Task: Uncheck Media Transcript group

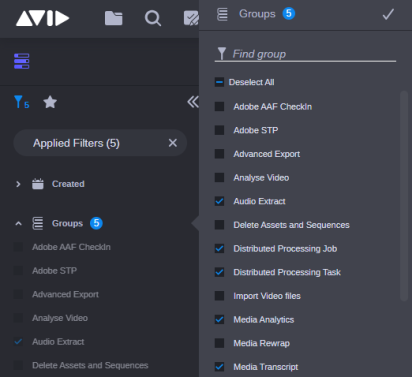Action: tap(219, 367)
